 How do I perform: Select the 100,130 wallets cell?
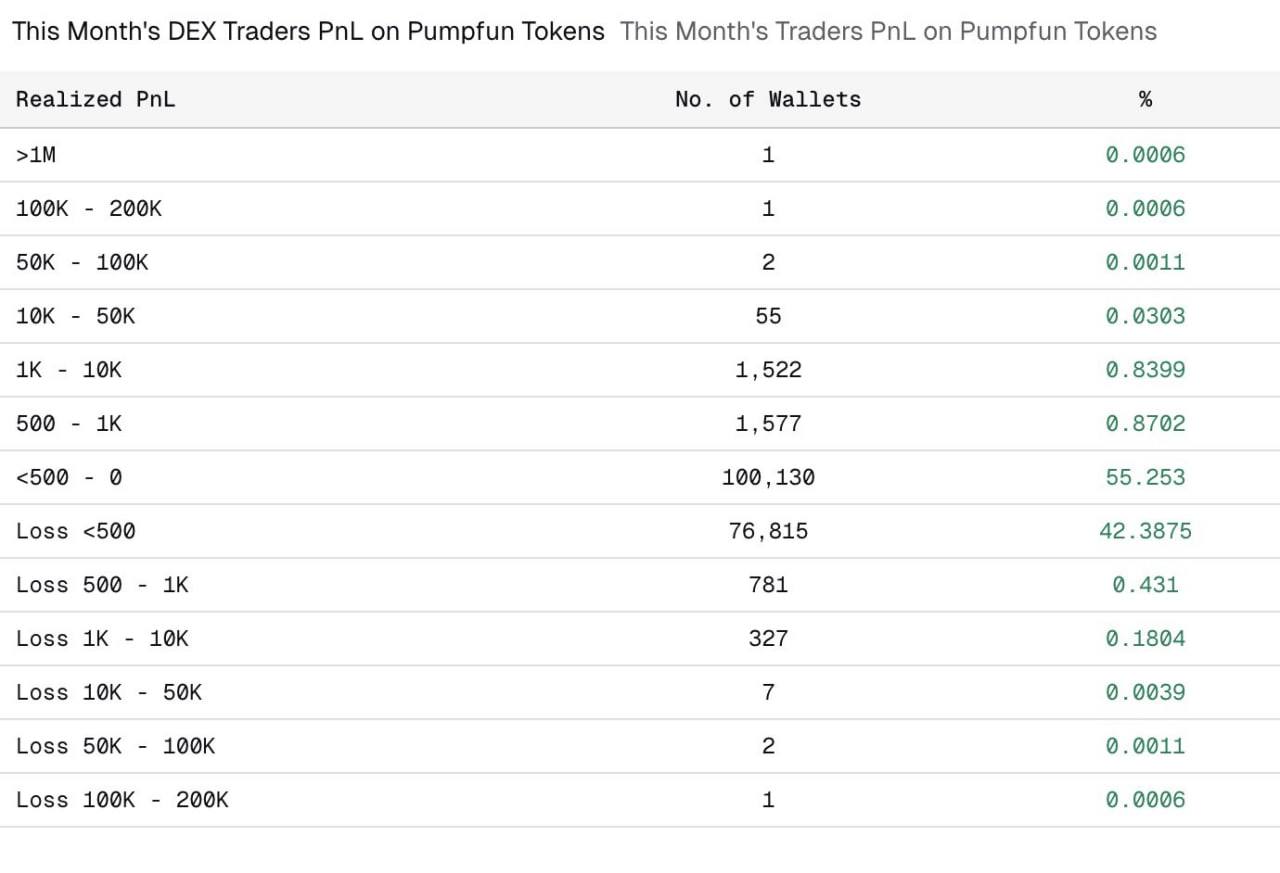(x=768, y=478)
